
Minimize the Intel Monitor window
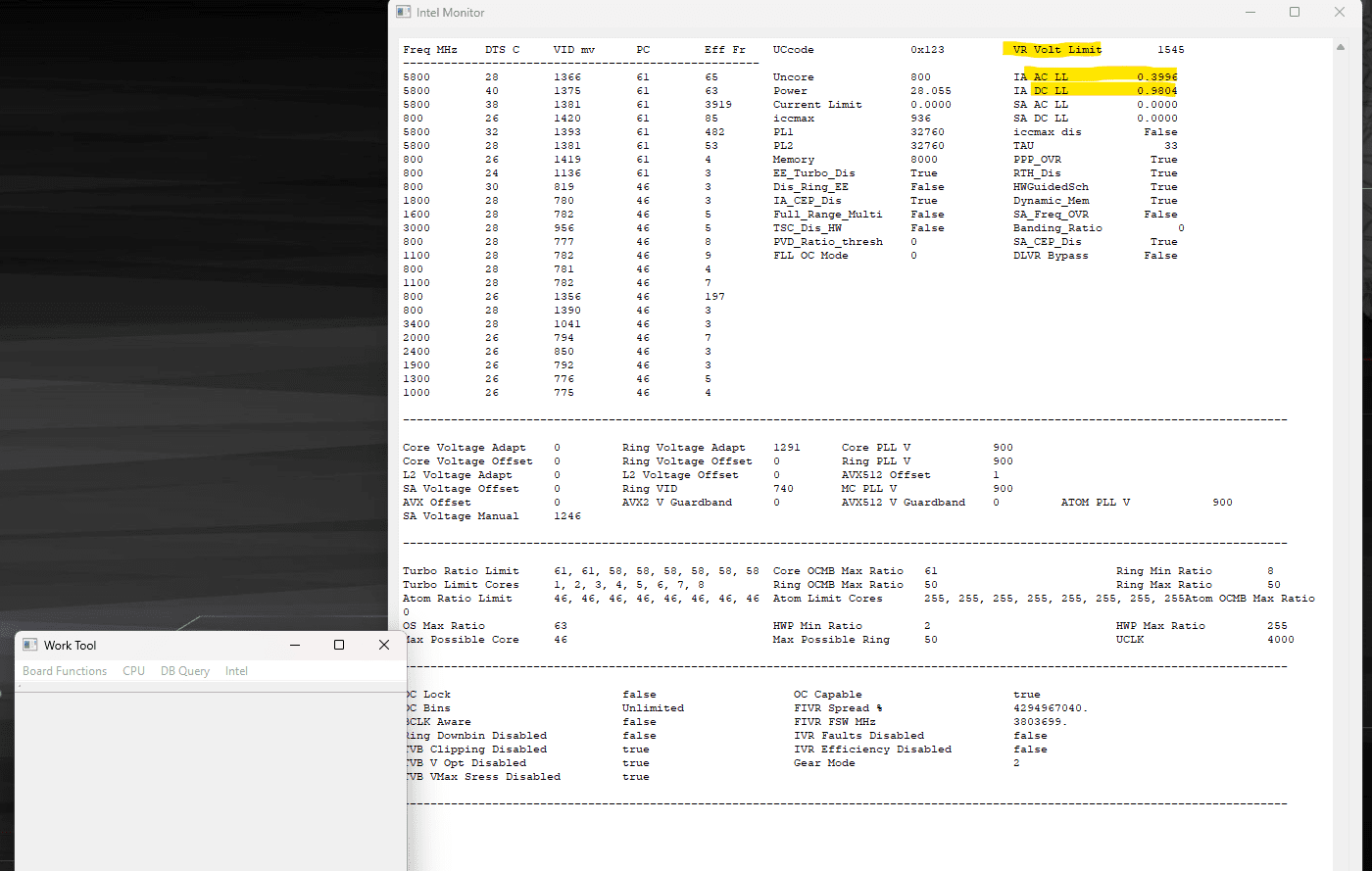click(x=1249, y=13)
